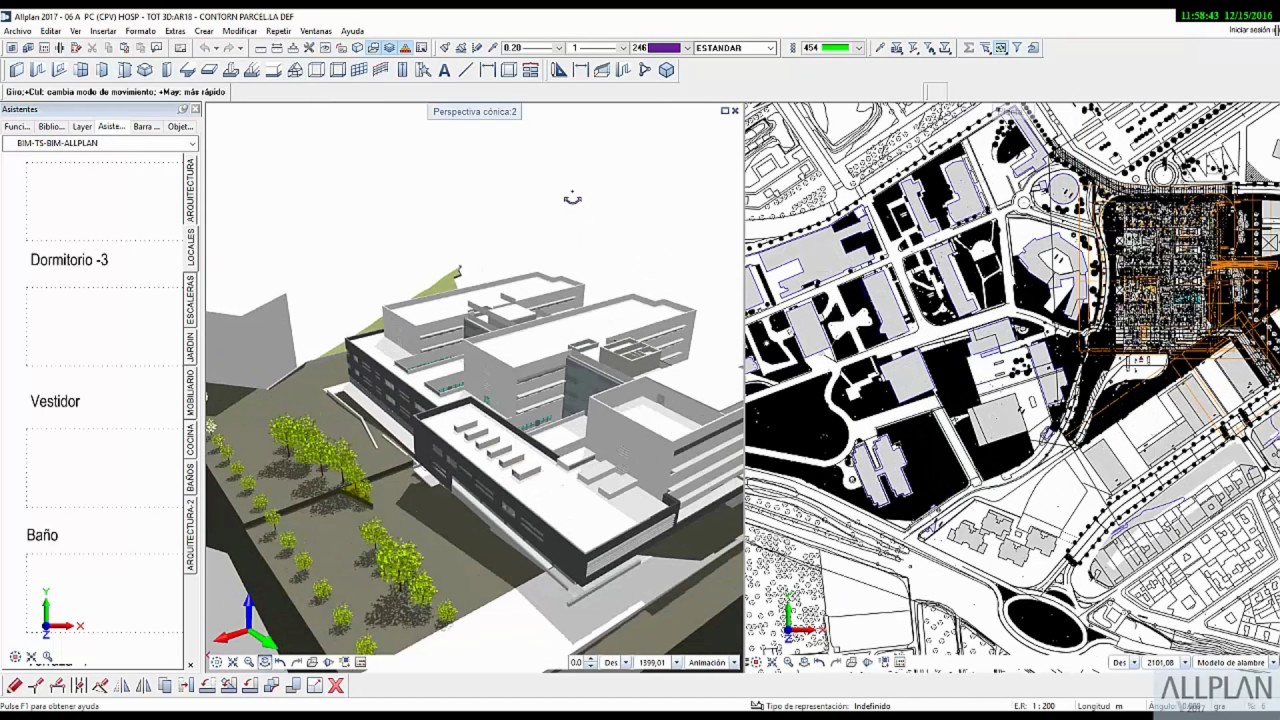This screenshot has height=720, width=1280.
Task: Click the Baño assistant entry
Action: click(x=42, y=535)
